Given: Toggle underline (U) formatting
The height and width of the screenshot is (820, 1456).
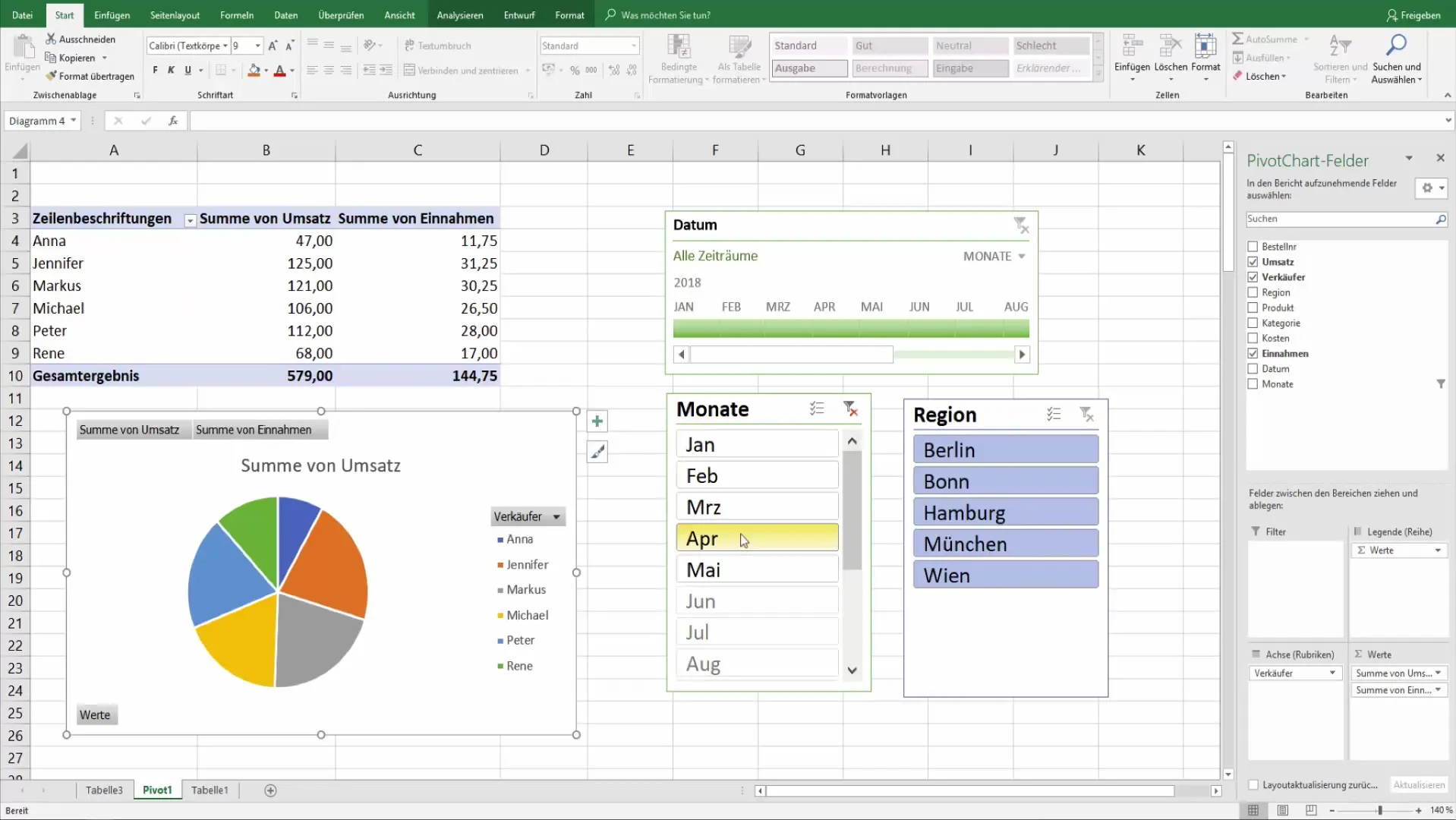Looking at the screenshot, I should (188, 70).
